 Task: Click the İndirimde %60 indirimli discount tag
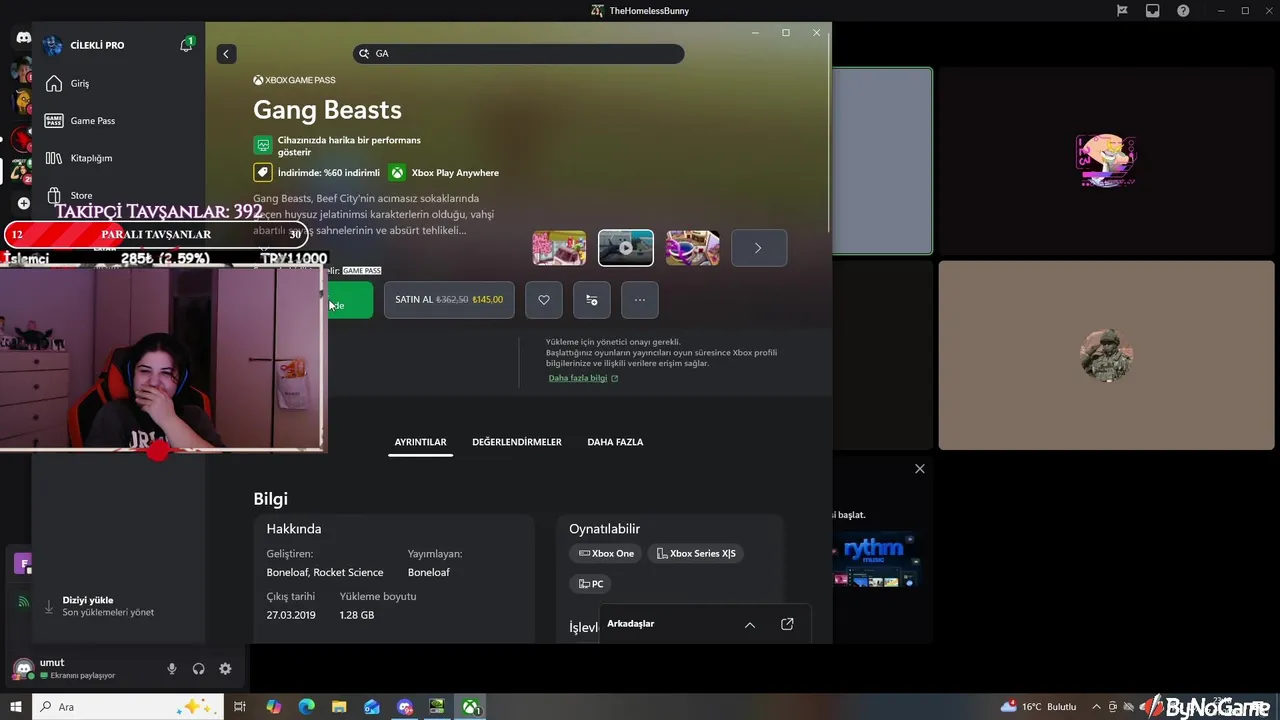317,173
